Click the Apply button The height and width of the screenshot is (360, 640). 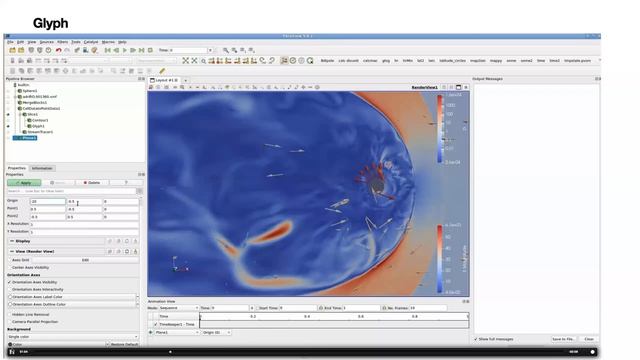(24, 182)
